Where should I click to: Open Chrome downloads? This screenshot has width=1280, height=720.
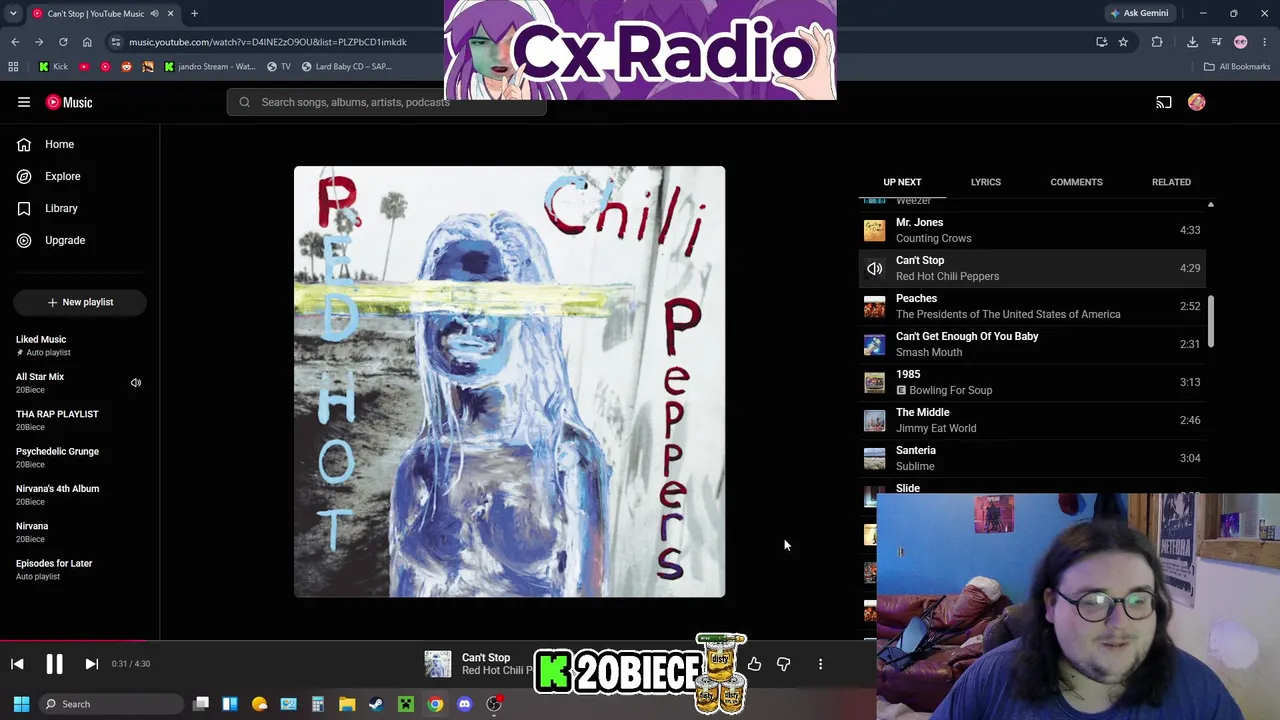click(1192, 42)
